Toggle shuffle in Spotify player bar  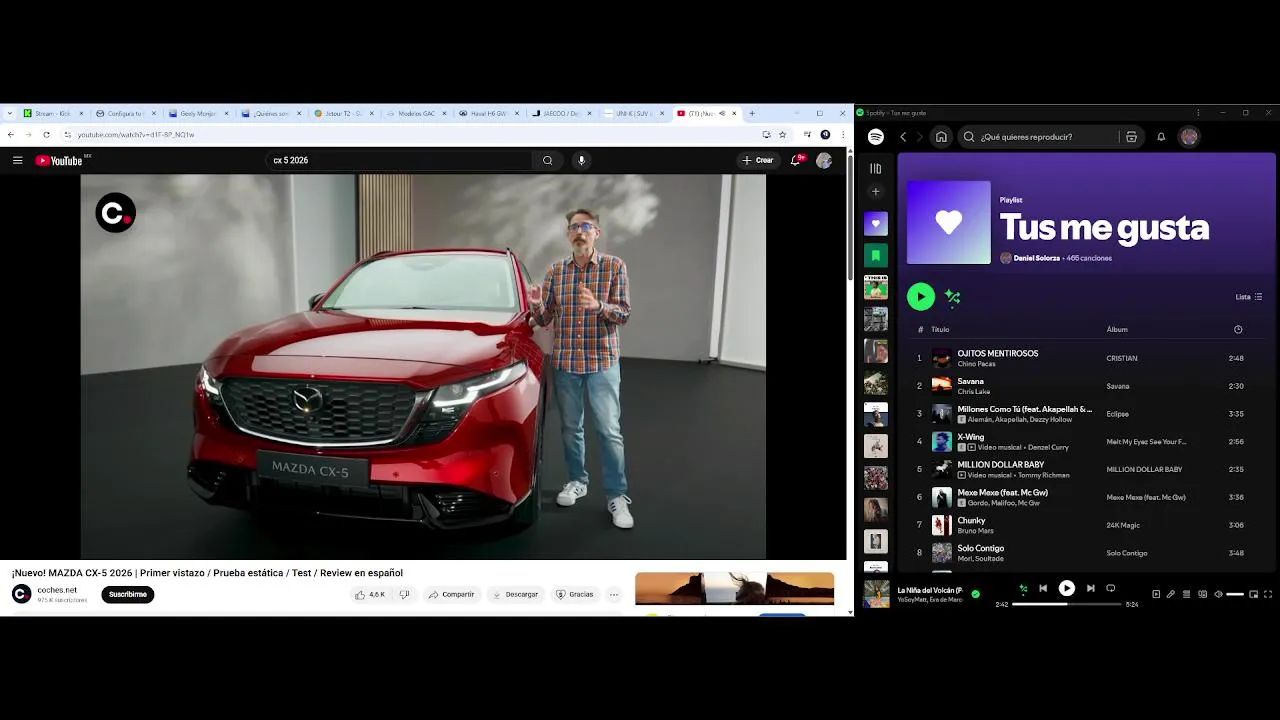click(1022, 588)
